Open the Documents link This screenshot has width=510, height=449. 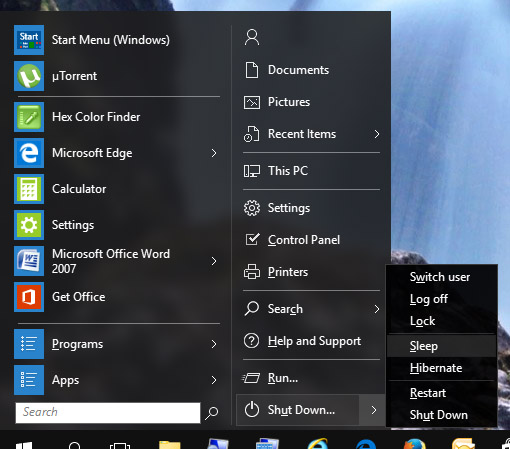tap(298, 70)
